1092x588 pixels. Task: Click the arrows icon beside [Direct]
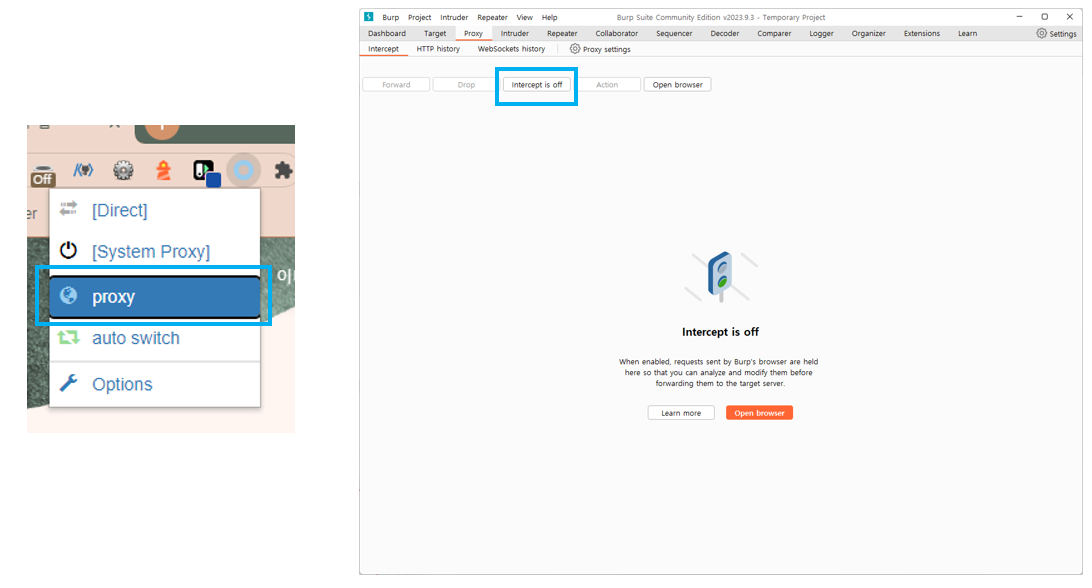68,208
